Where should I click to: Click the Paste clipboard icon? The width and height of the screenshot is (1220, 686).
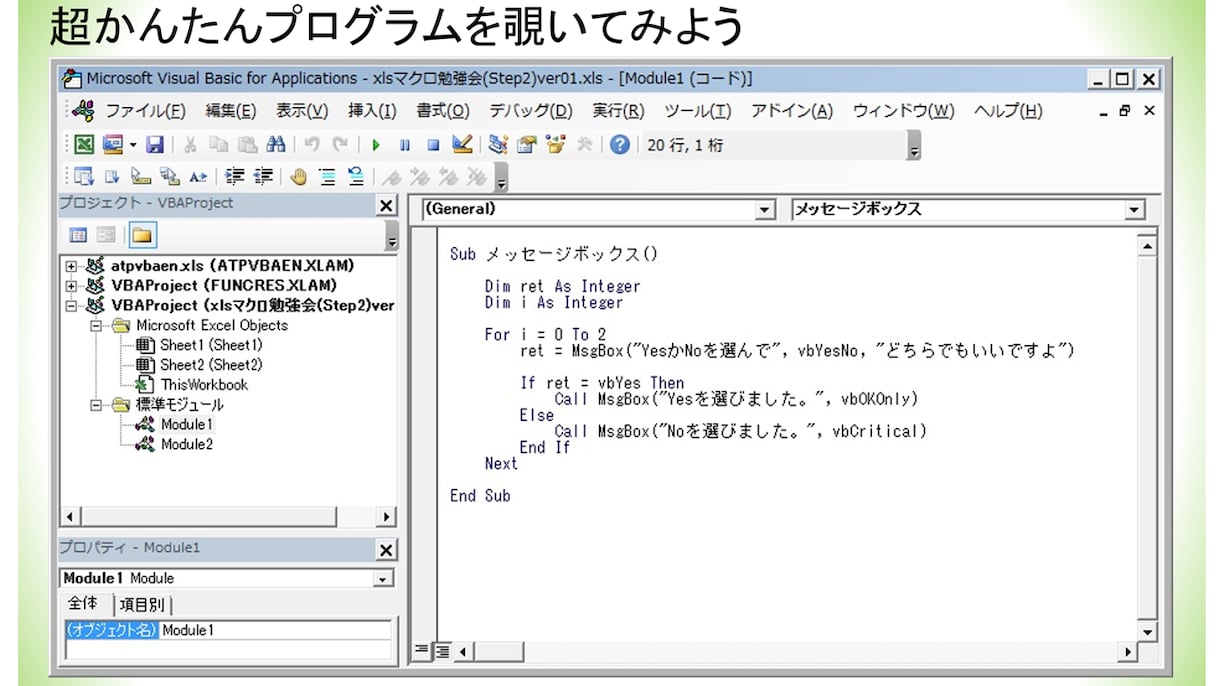pos(247,145)
